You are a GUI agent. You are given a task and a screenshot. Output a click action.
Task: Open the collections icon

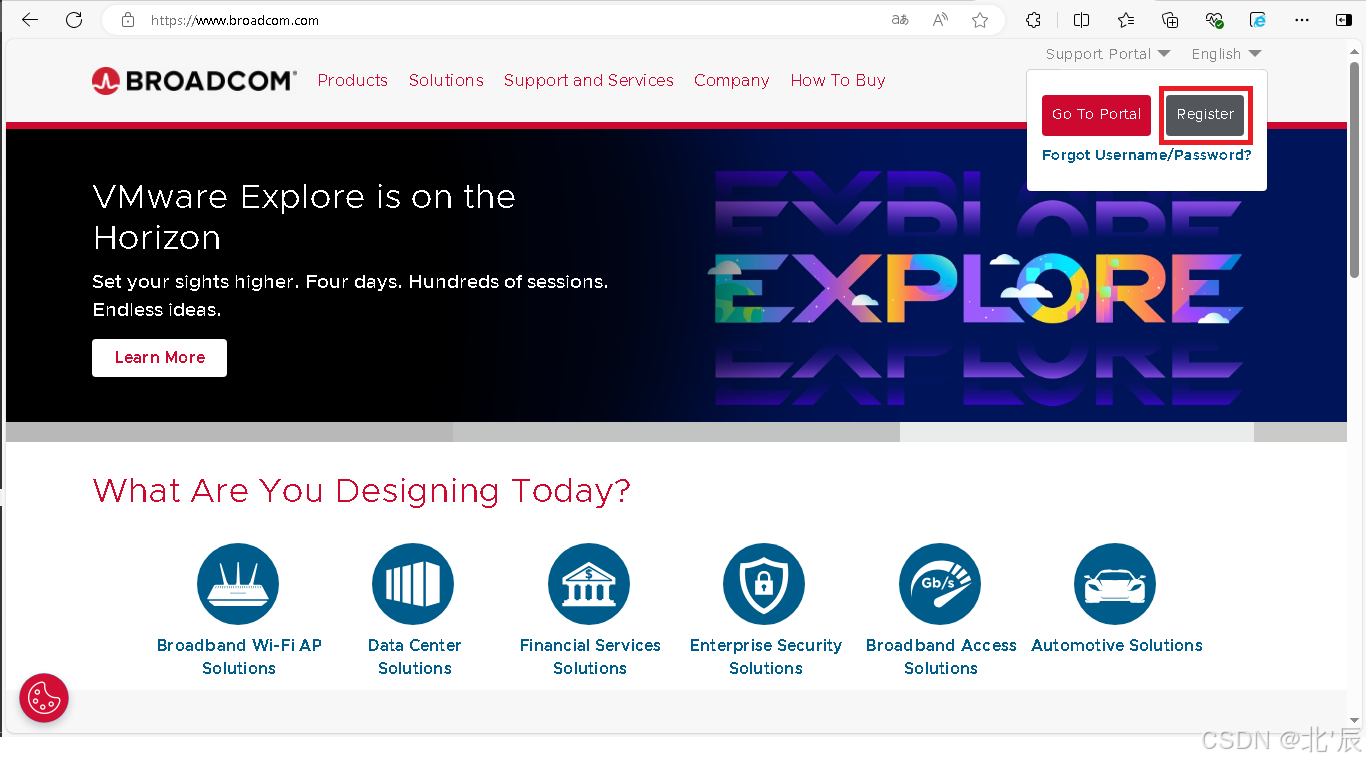click(x=1170, y=20)
